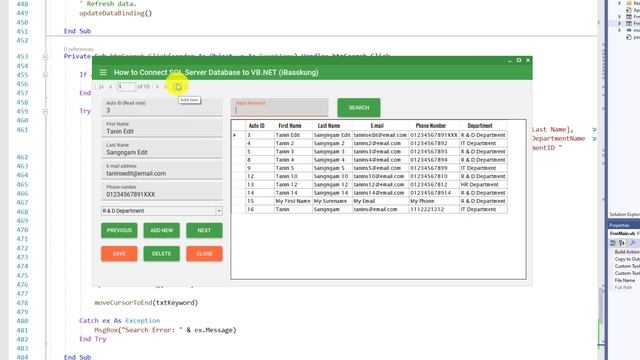Click the Catch ex As Exception line
This screenshot has height=360, width=640.
click(120, 321)
